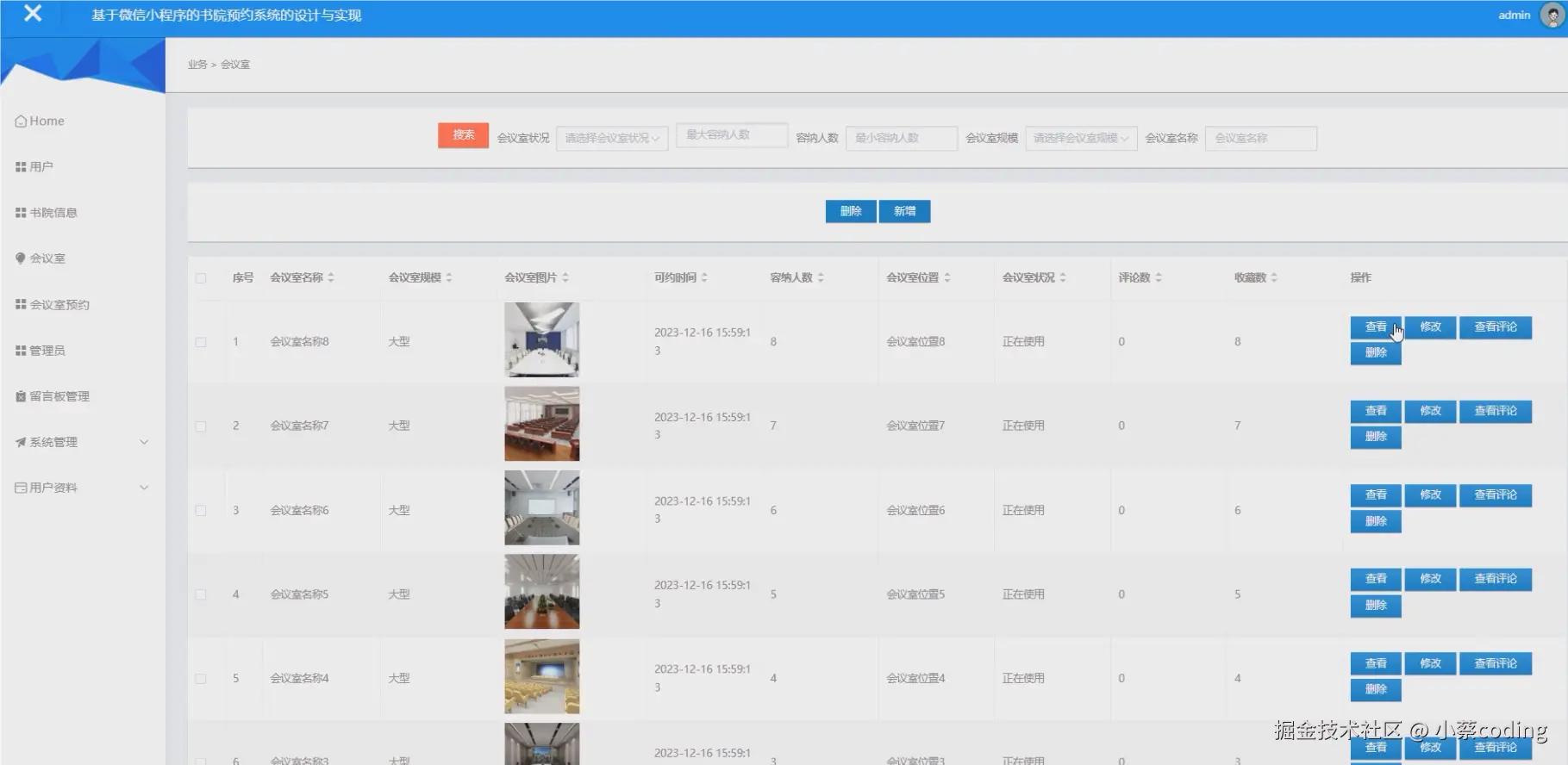Image resolution: width=1568 pixels, height=765 pixels.
Task: Open 会议室名称7 room thumbnail
Action: pos(542,423)
